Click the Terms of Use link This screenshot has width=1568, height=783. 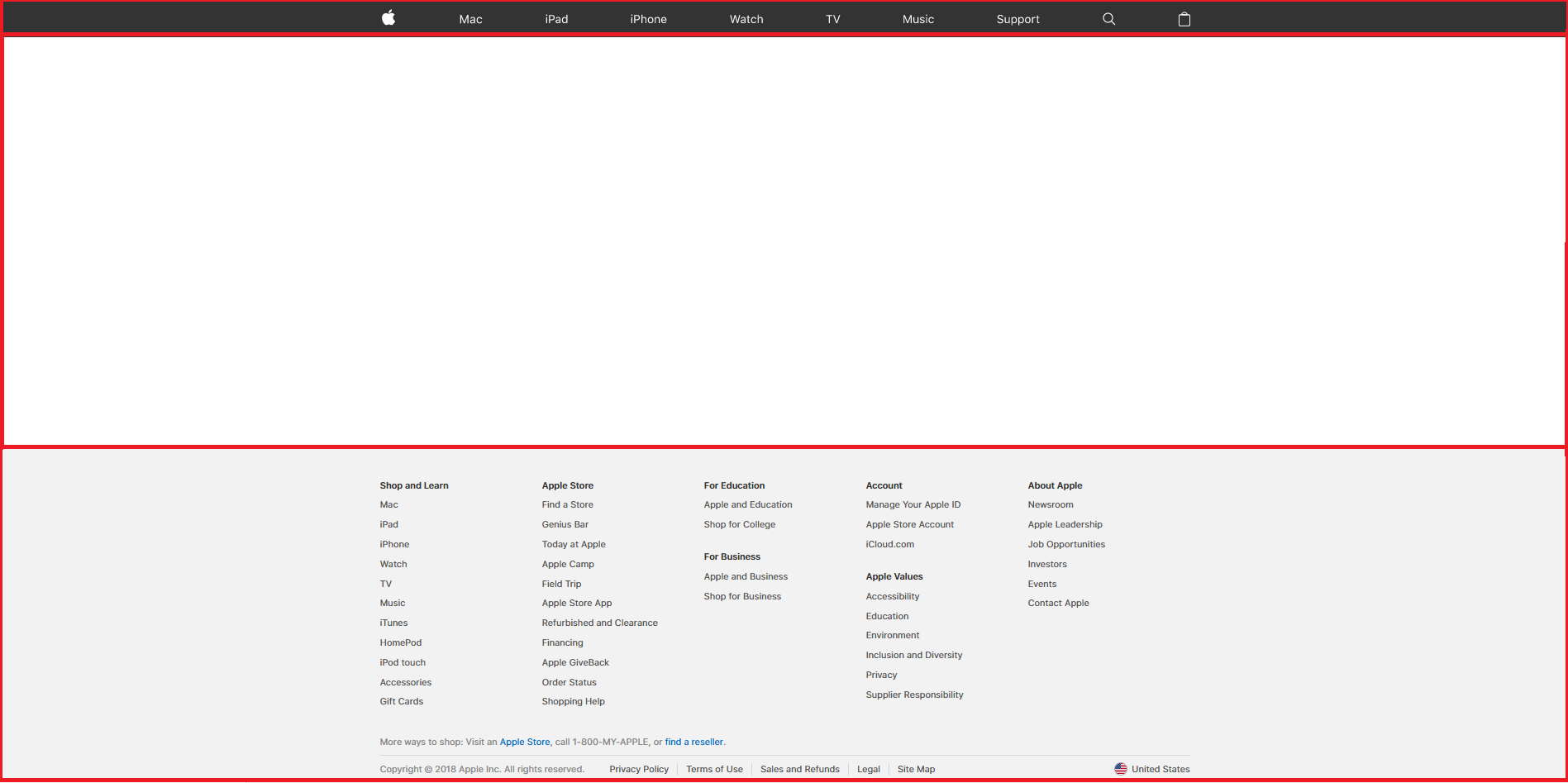coord(714,769)
